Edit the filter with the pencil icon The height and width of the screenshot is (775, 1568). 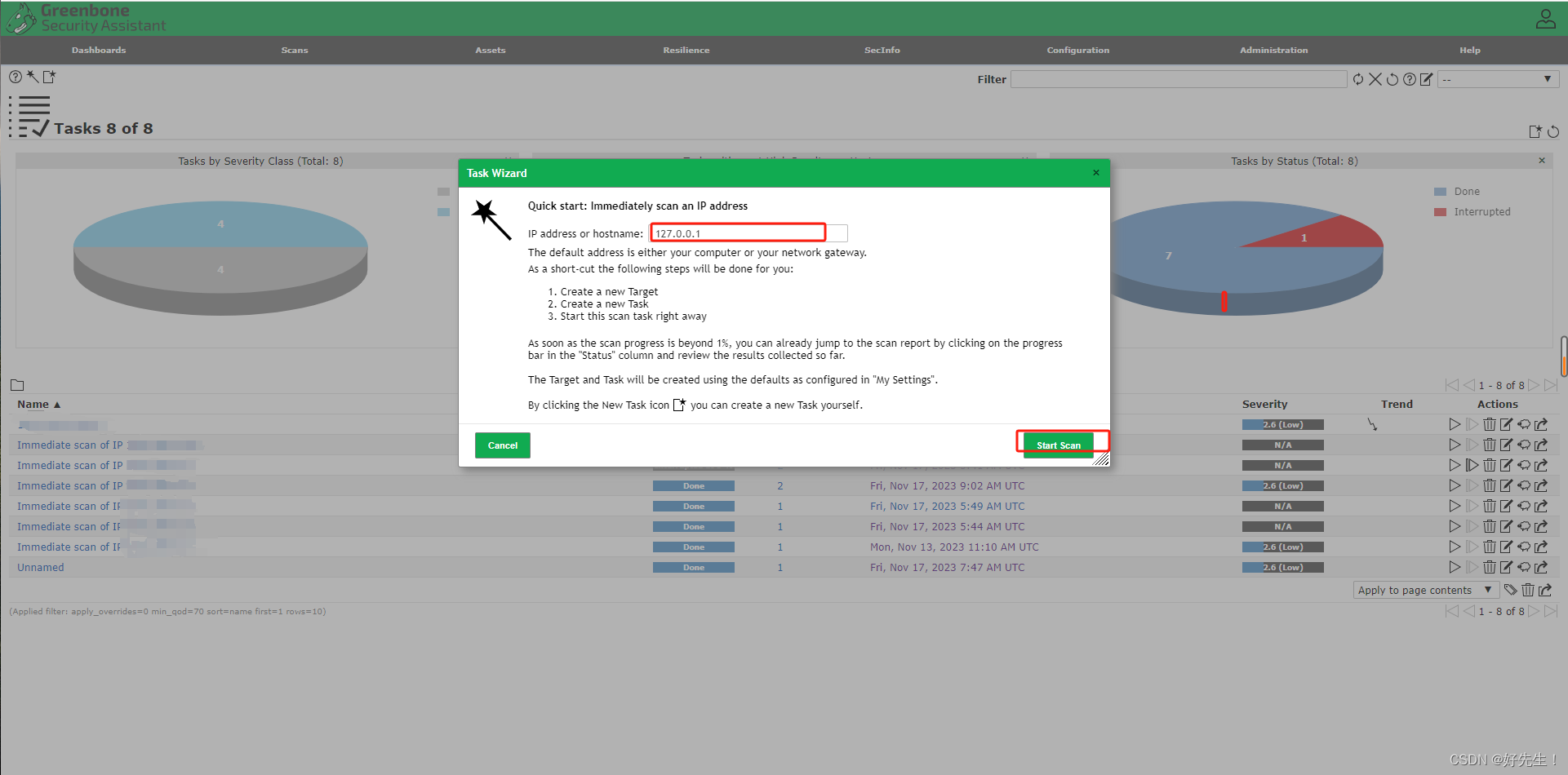(x=1426, y=79)
